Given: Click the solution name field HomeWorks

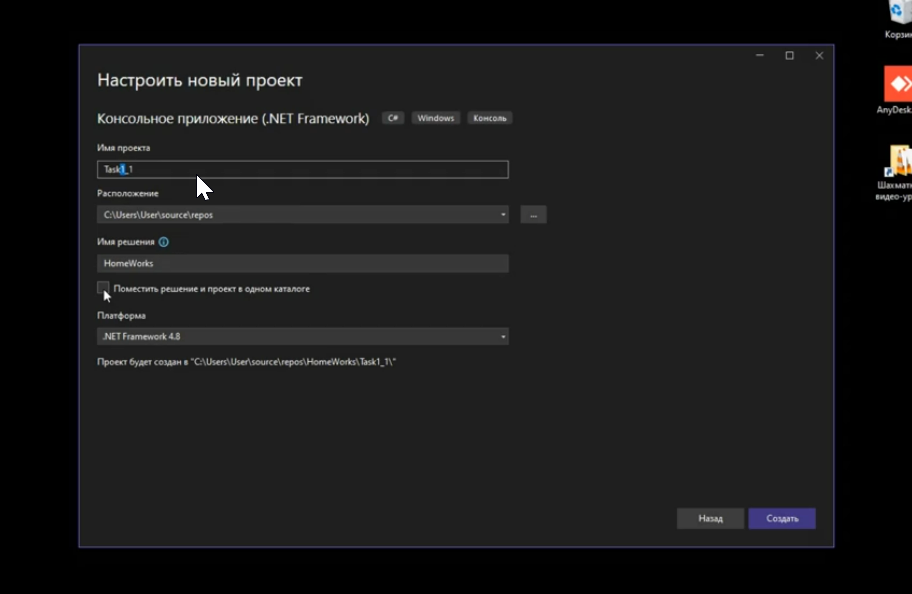Looking at the screenshot, I should (x=302, y=264).
